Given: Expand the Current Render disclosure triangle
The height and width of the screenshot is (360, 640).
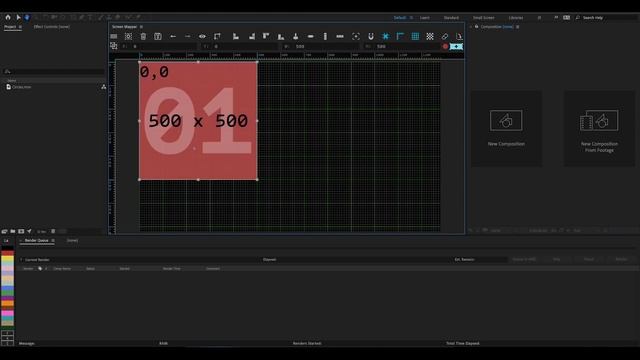Looking at the screenshot, I should [x=21, y=260].
